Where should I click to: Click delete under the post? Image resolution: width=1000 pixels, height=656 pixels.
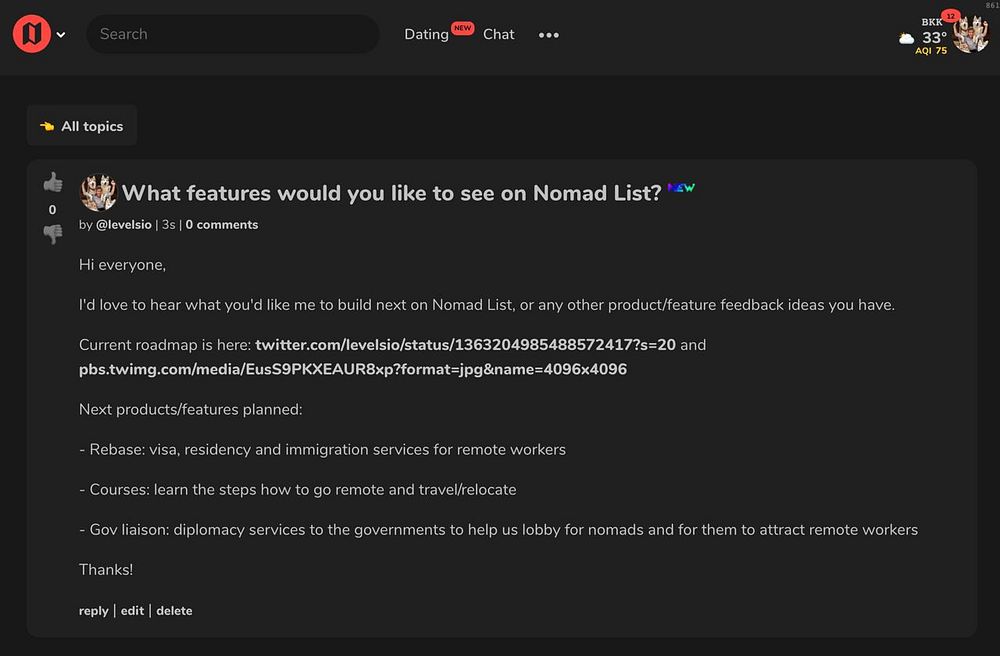point(174,611)
